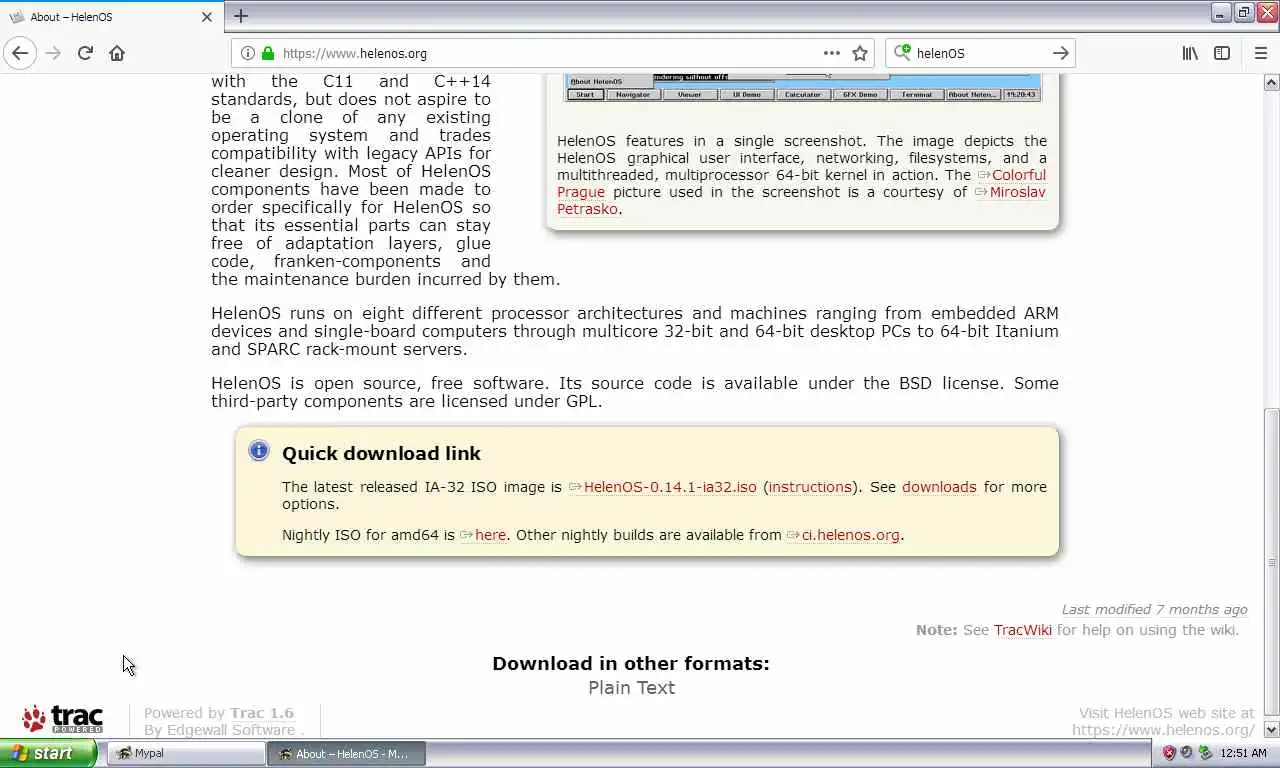Open the browser hamburger menu
The width and height of the screenshot is (1280, 768).
pos(1260,53)
